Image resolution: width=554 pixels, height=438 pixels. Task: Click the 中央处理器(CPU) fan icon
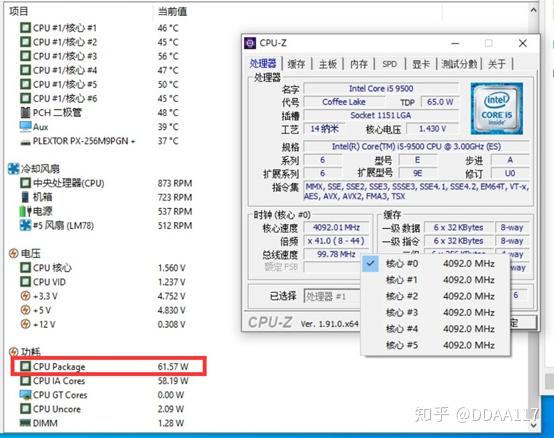click(x=25, y=183)
